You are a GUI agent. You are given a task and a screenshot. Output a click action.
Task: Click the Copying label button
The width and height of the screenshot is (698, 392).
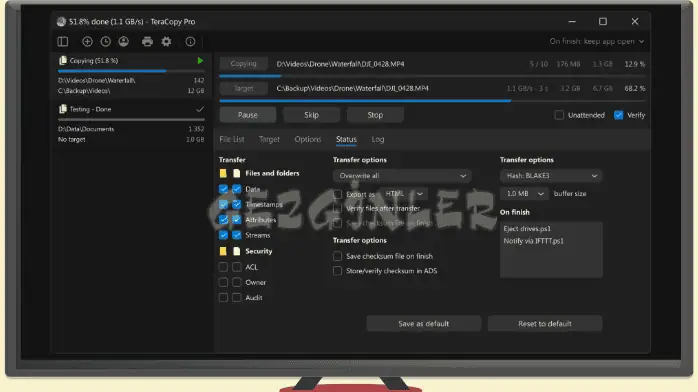point(243,64)
